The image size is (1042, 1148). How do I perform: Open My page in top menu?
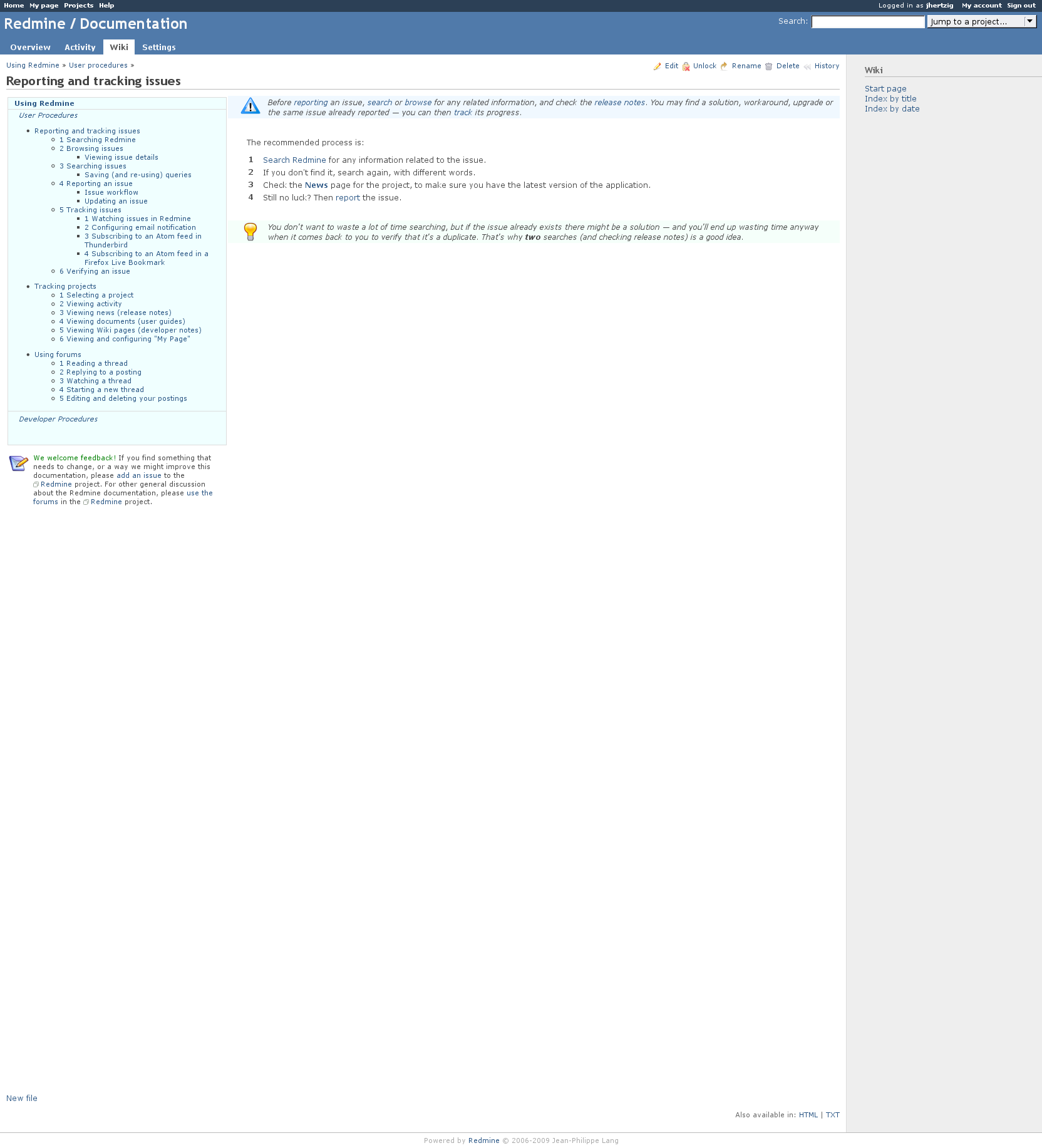tap(44, 6)
